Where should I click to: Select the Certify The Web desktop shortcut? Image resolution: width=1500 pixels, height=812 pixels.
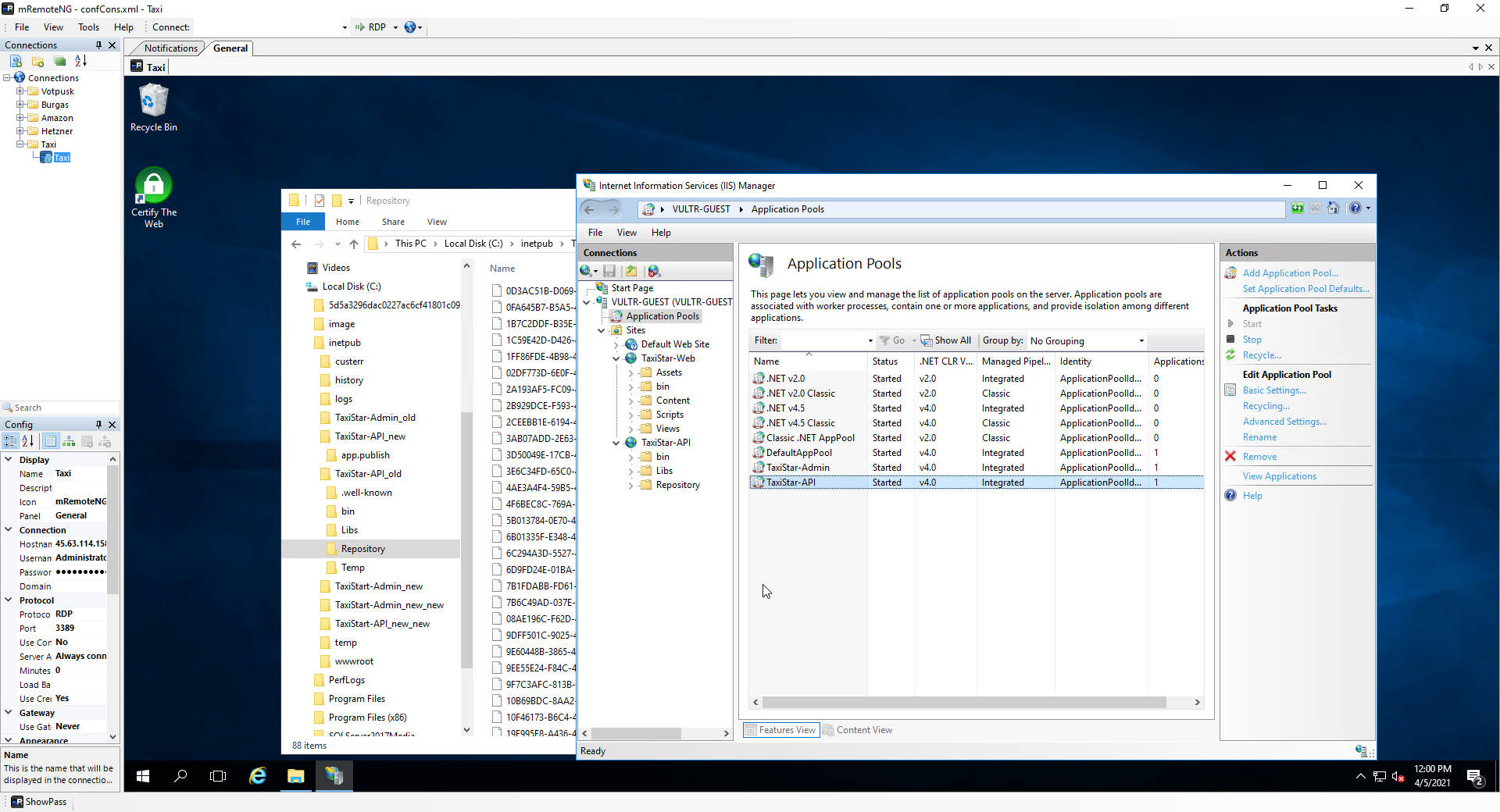click(x=154, y=198)
